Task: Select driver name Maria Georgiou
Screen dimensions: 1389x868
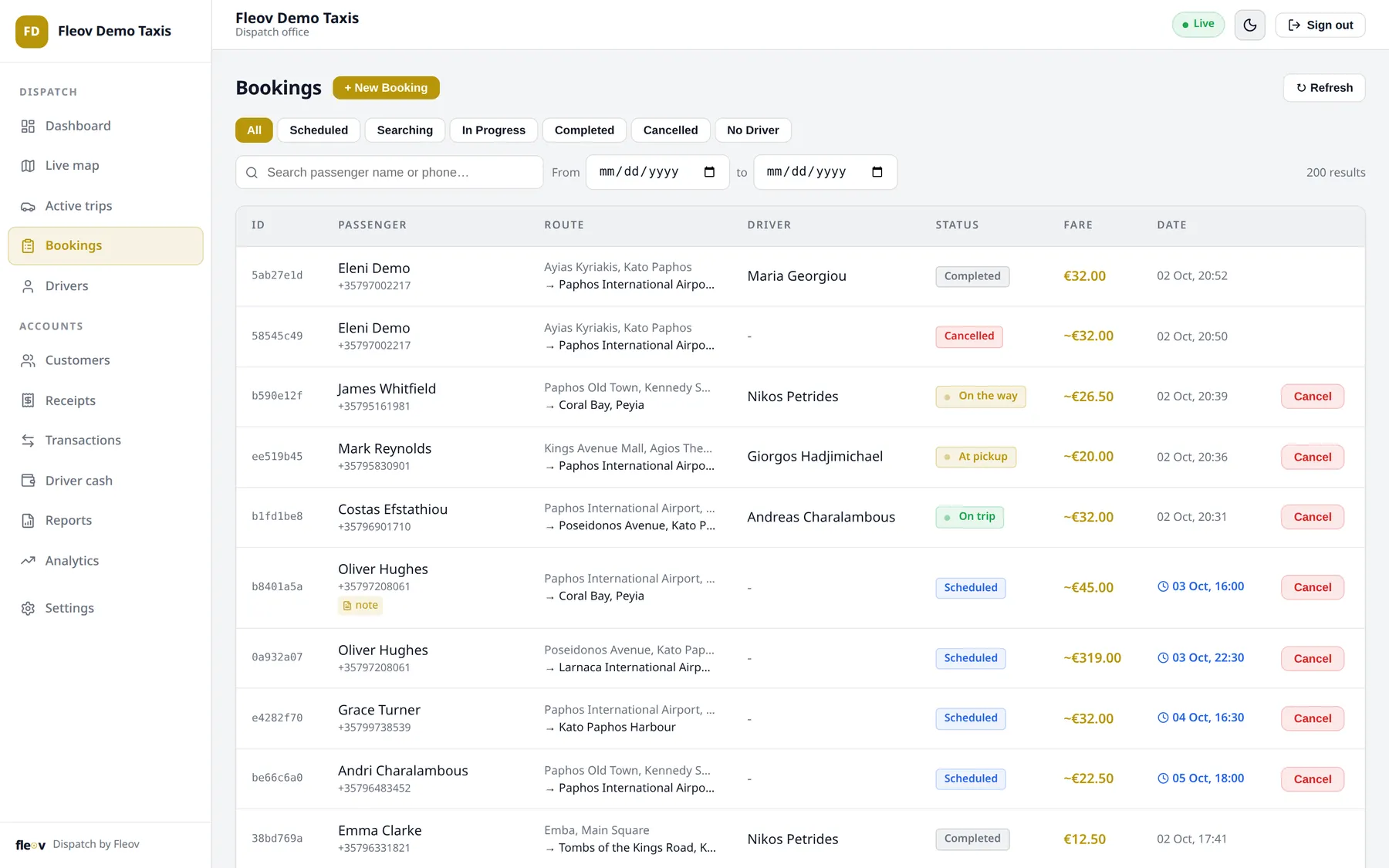Action: pos(796,276)
